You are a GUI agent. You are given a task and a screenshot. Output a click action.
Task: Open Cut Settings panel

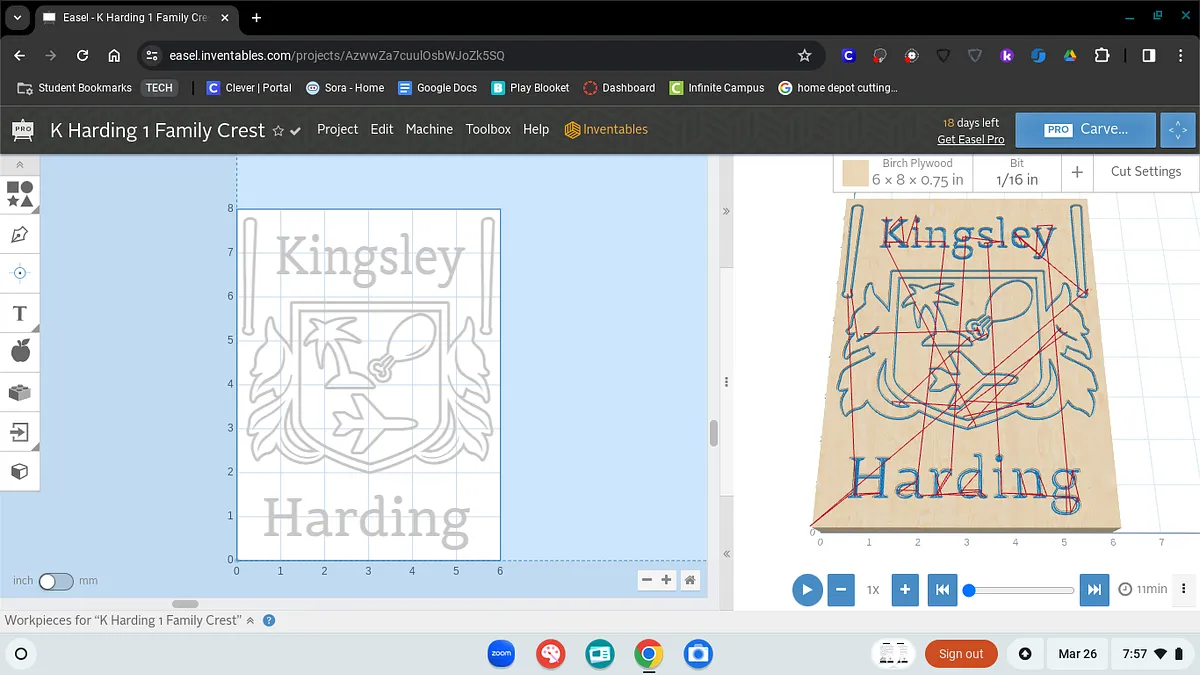point(1145,172)
